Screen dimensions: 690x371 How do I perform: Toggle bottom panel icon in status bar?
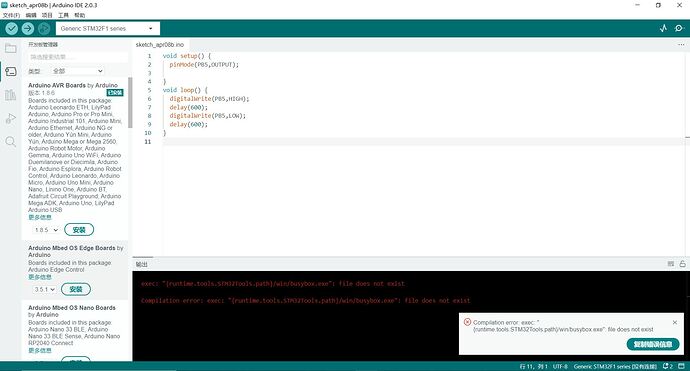[682, 366]
